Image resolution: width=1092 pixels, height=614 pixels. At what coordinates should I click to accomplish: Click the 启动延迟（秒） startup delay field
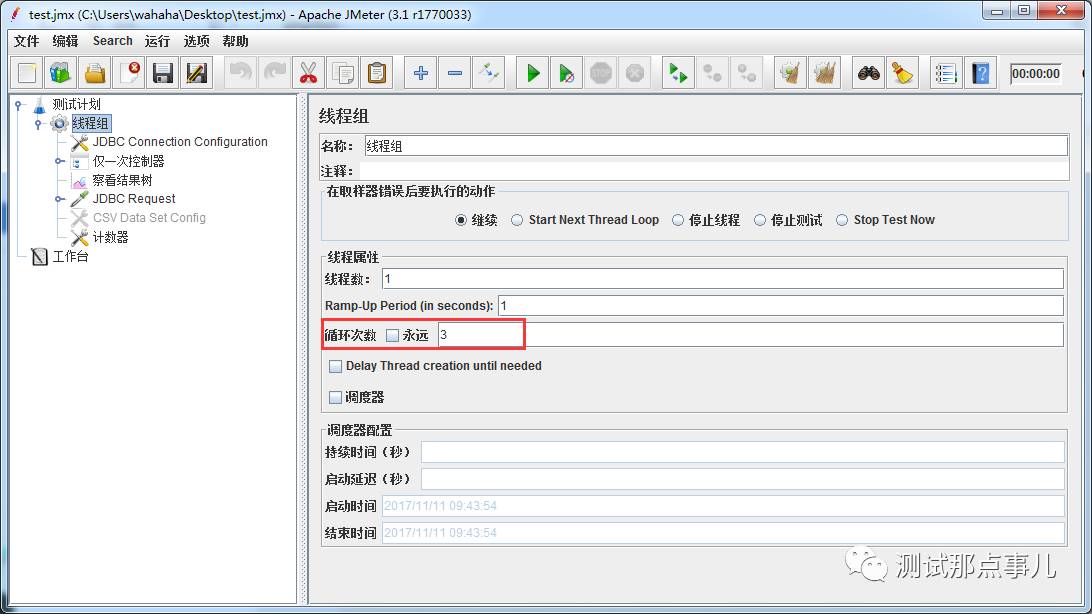tap(742, 479)
